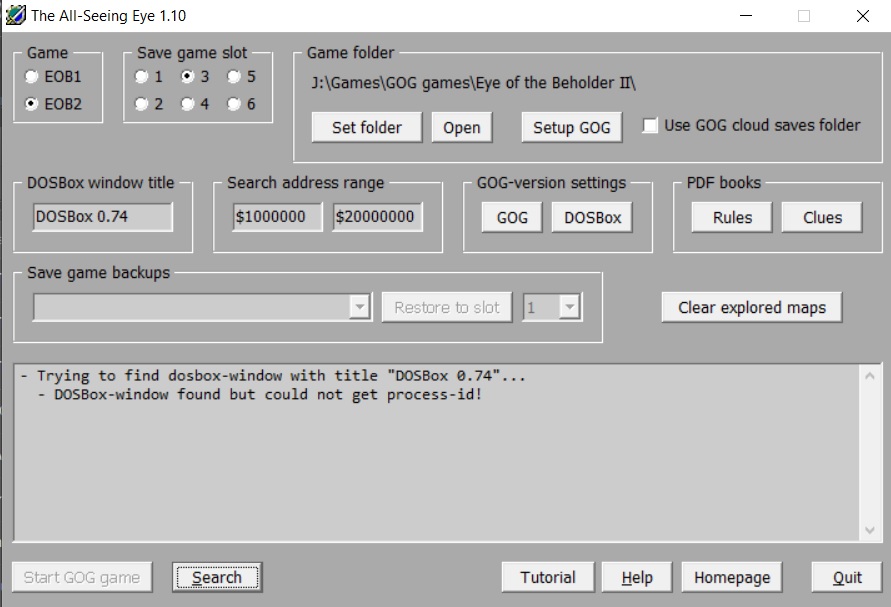Click the Restore to slot button
The width and height of the screenshot is (891, 607).
pyautogui.click(x=447, y=307)
